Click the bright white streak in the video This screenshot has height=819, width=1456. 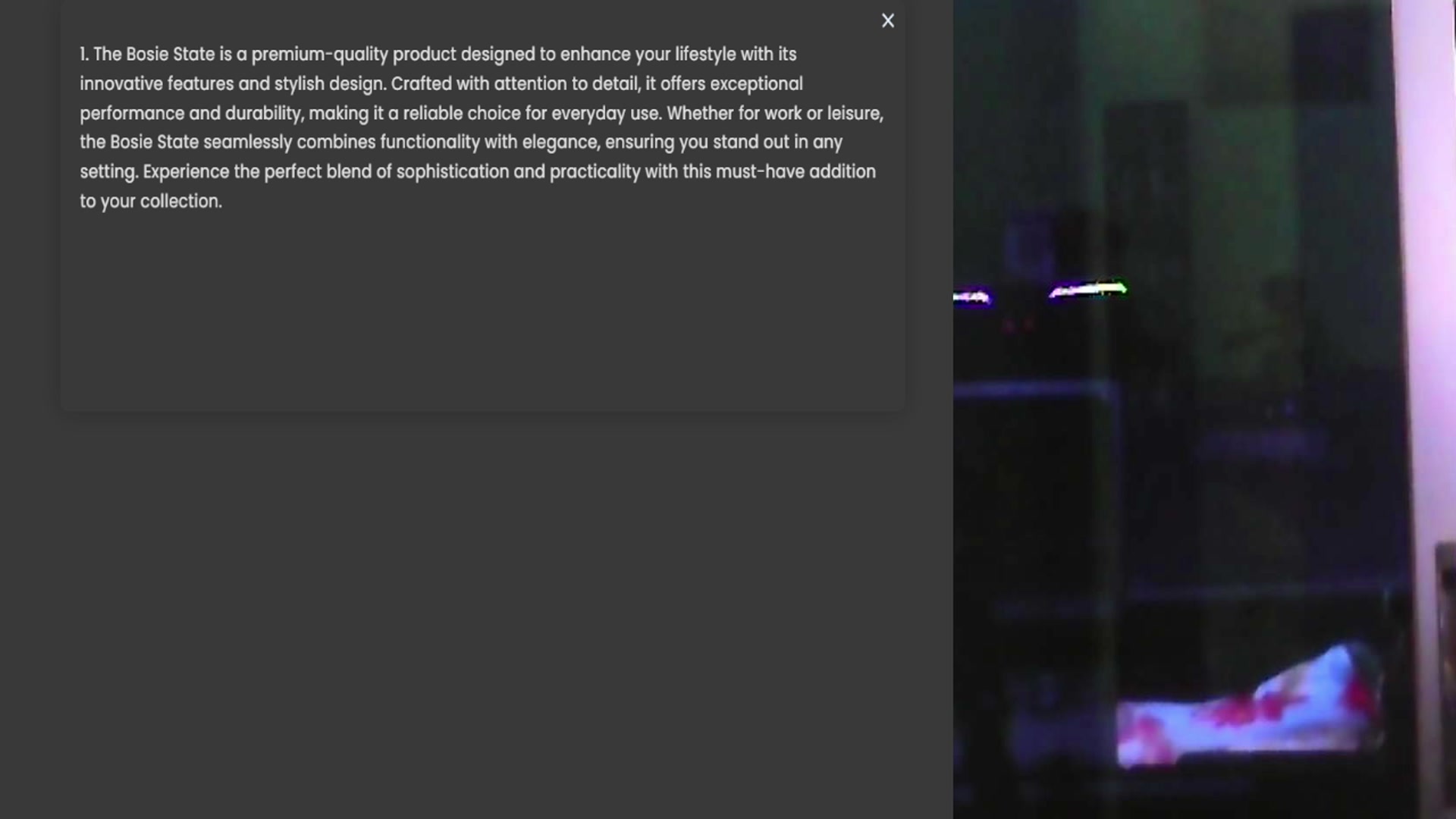(1088, 290)
